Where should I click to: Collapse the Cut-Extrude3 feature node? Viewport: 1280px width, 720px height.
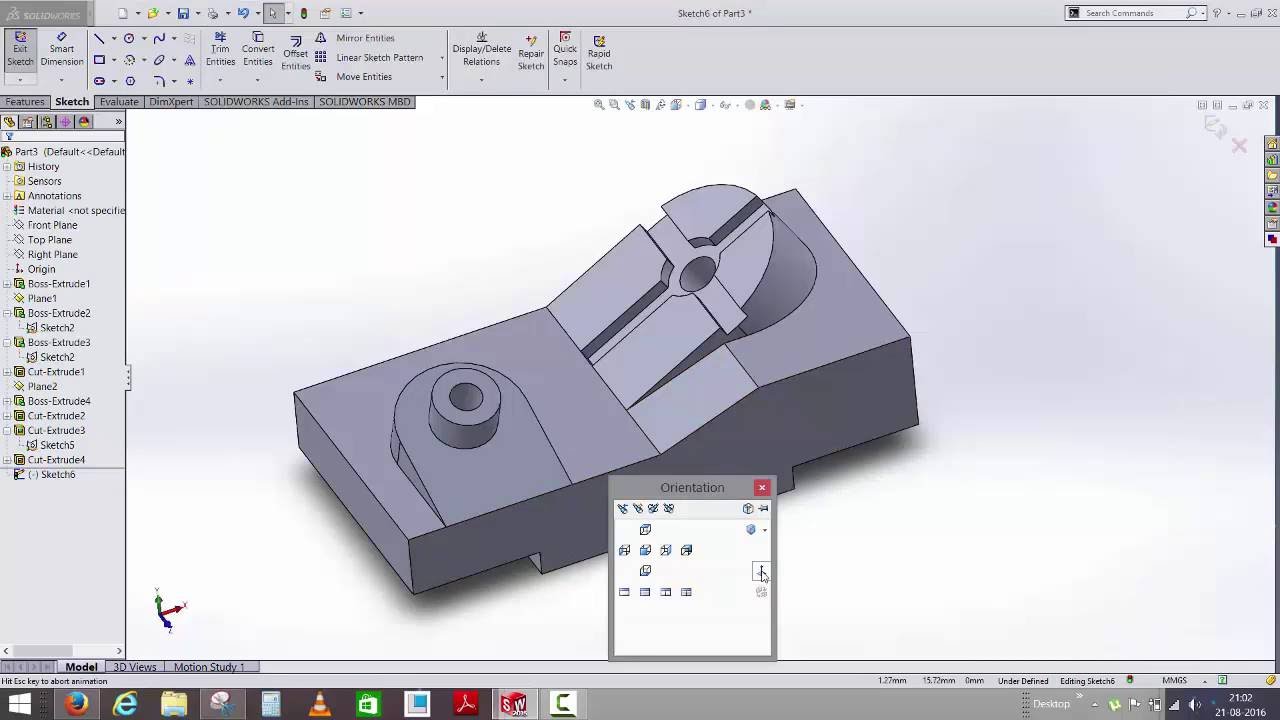point(7,431)
